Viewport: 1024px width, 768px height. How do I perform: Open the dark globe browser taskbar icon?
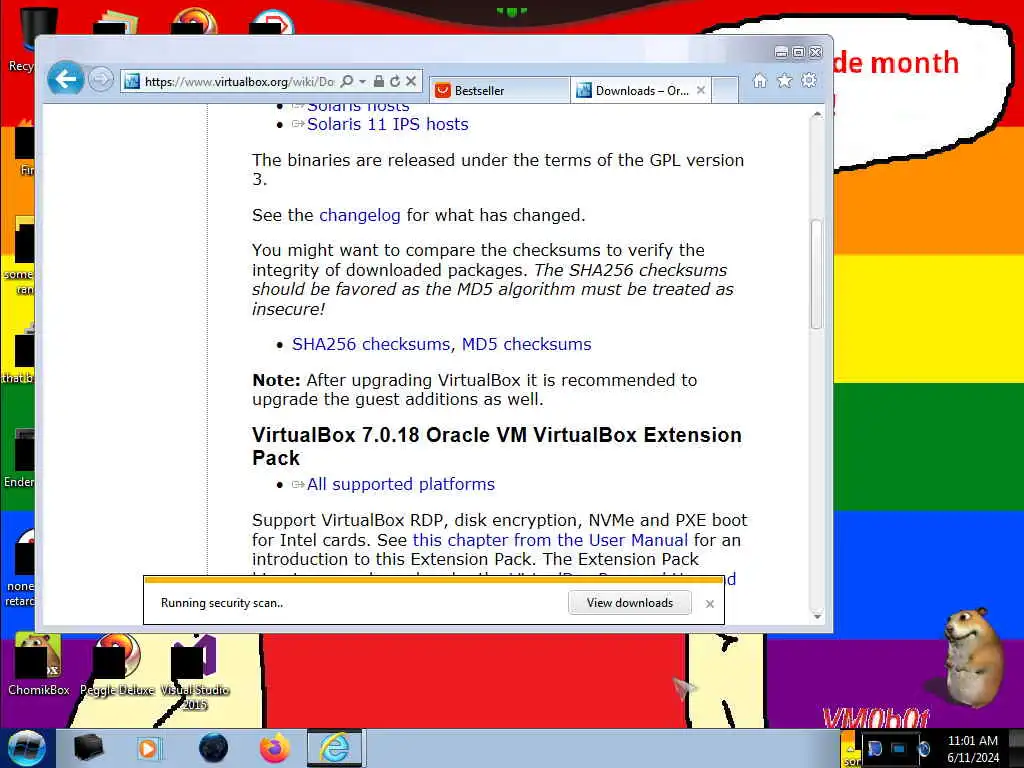(x=214, y=748)
